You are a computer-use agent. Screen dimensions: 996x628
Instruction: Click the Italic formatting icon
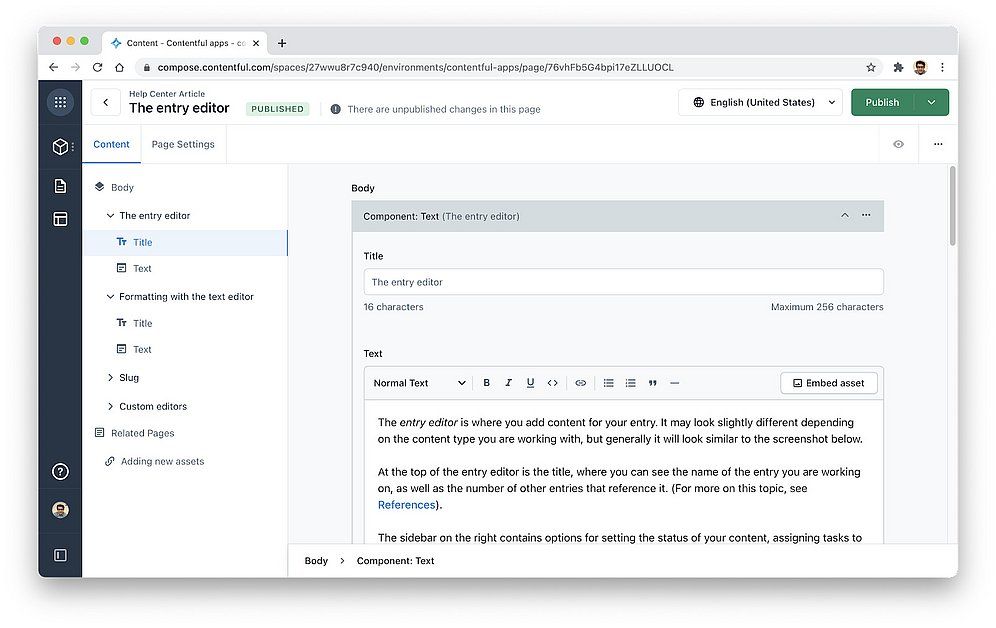pos(508,383)
